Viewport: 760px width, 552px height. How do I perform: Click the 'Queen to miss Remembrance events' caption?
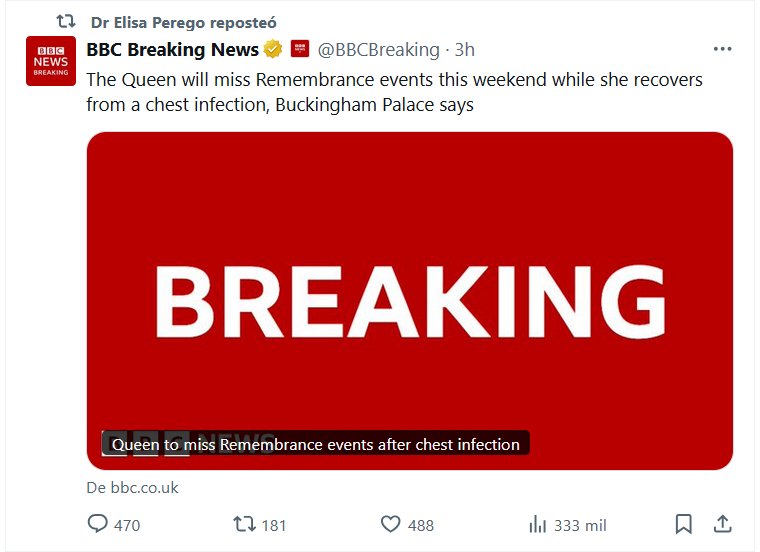pyautogui.click(x=315, y=444)
